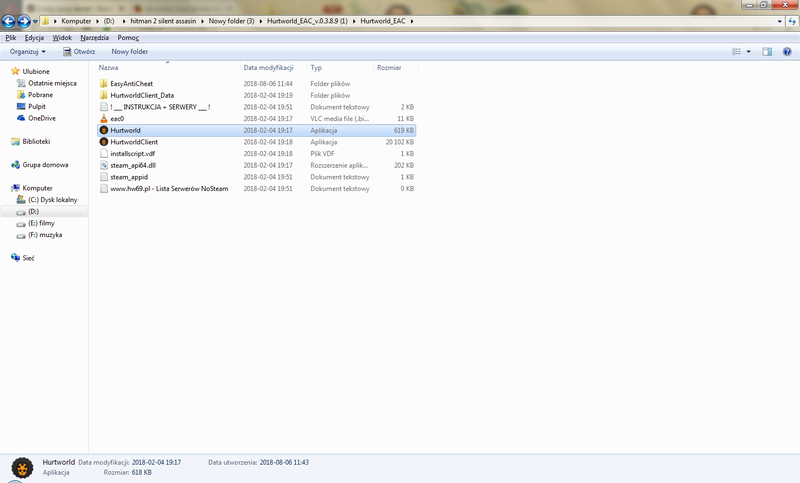The height and width of the screenshot is (483, 800).
Task: Select HurtworldClient_Data folder icon
Action: pos(104,95)
